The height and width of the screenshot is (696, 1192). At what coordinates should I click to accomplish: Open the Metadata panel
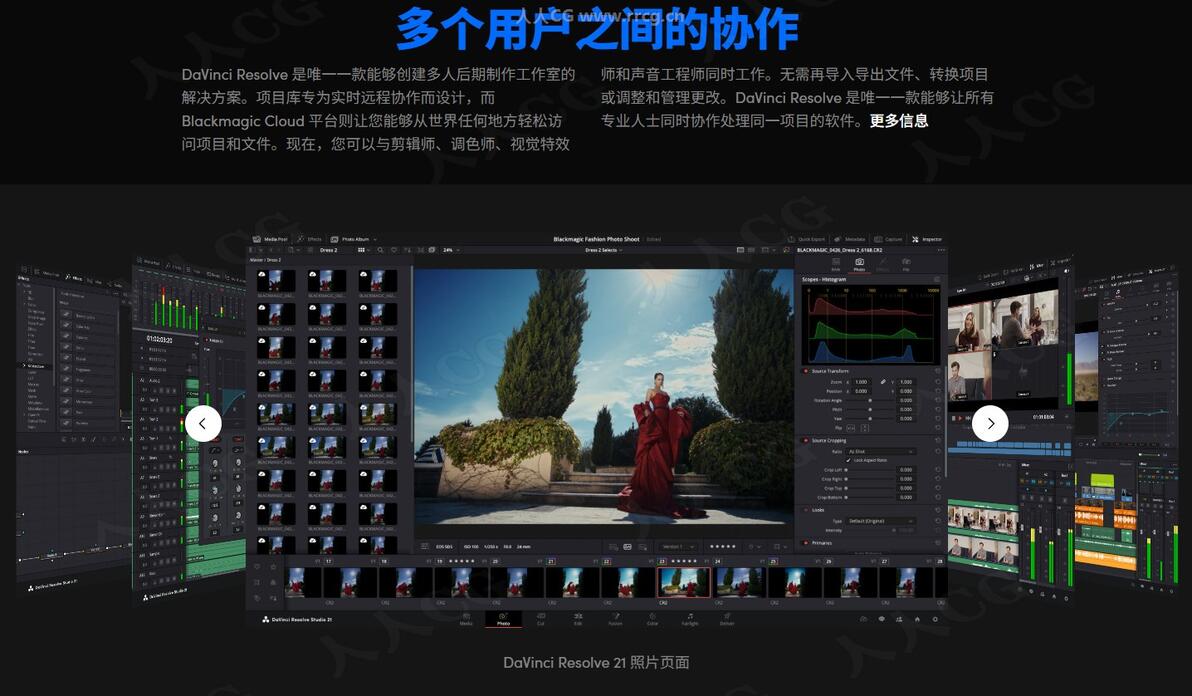(850, 239)
